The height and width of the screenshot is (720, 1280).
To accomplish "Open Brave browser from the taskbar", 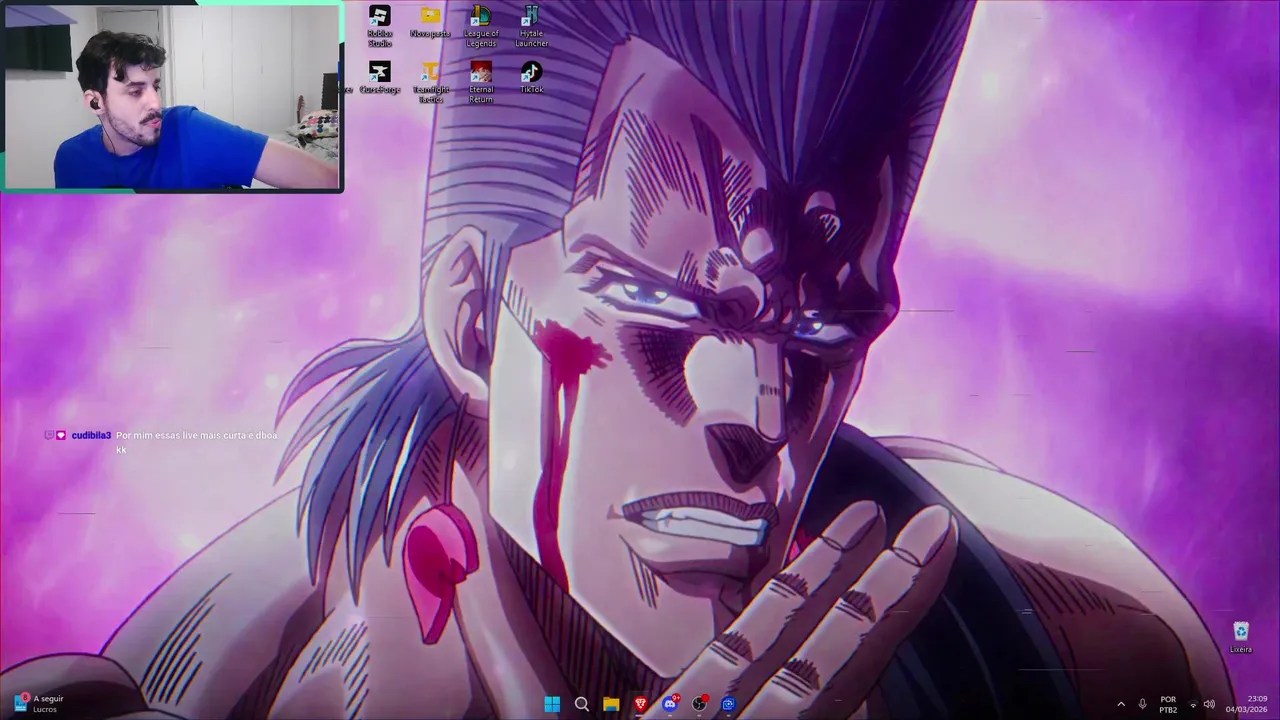I will tap(641, 704).
